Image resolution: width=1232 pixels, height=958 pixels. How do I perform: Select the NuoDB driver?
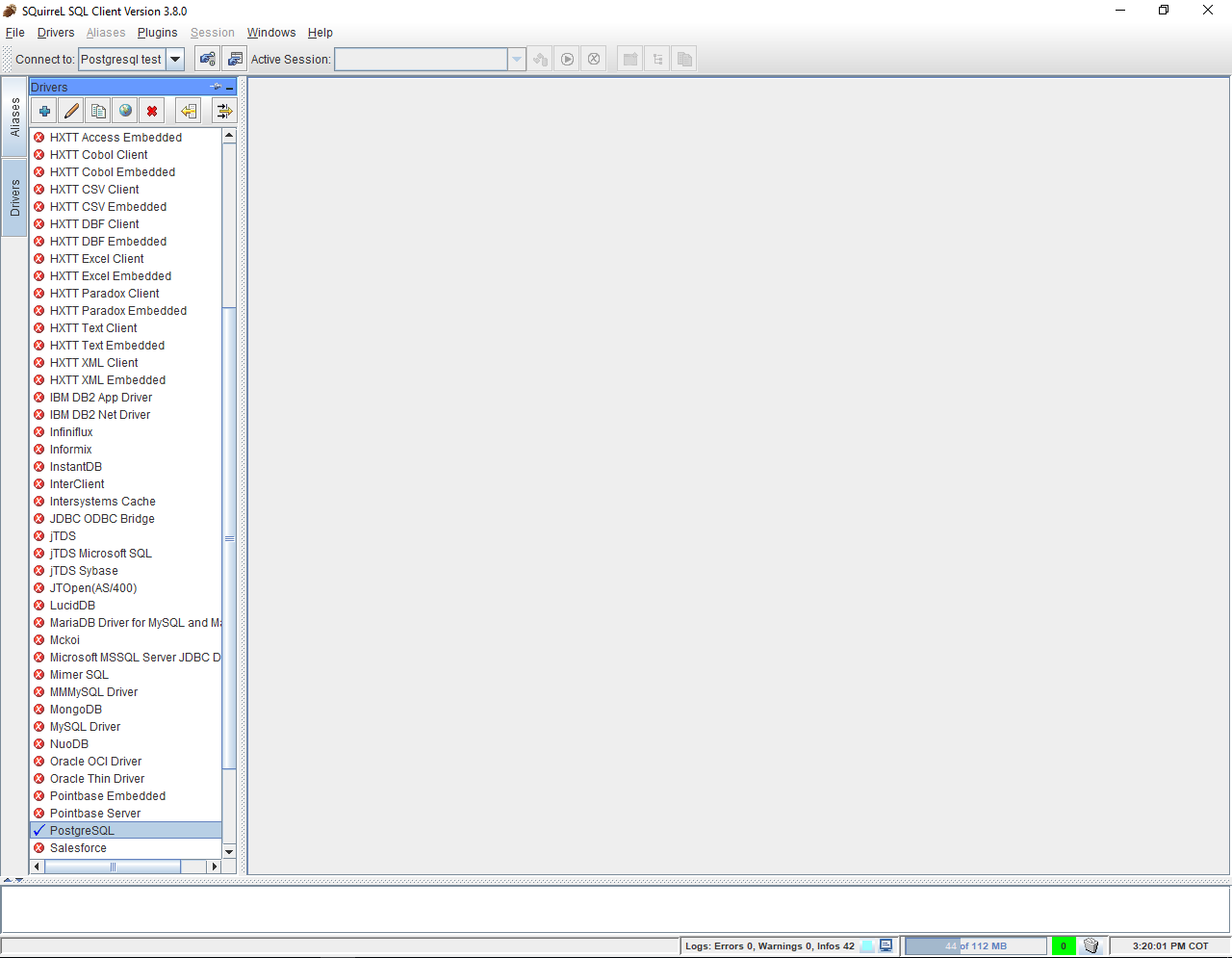[126, 744]
